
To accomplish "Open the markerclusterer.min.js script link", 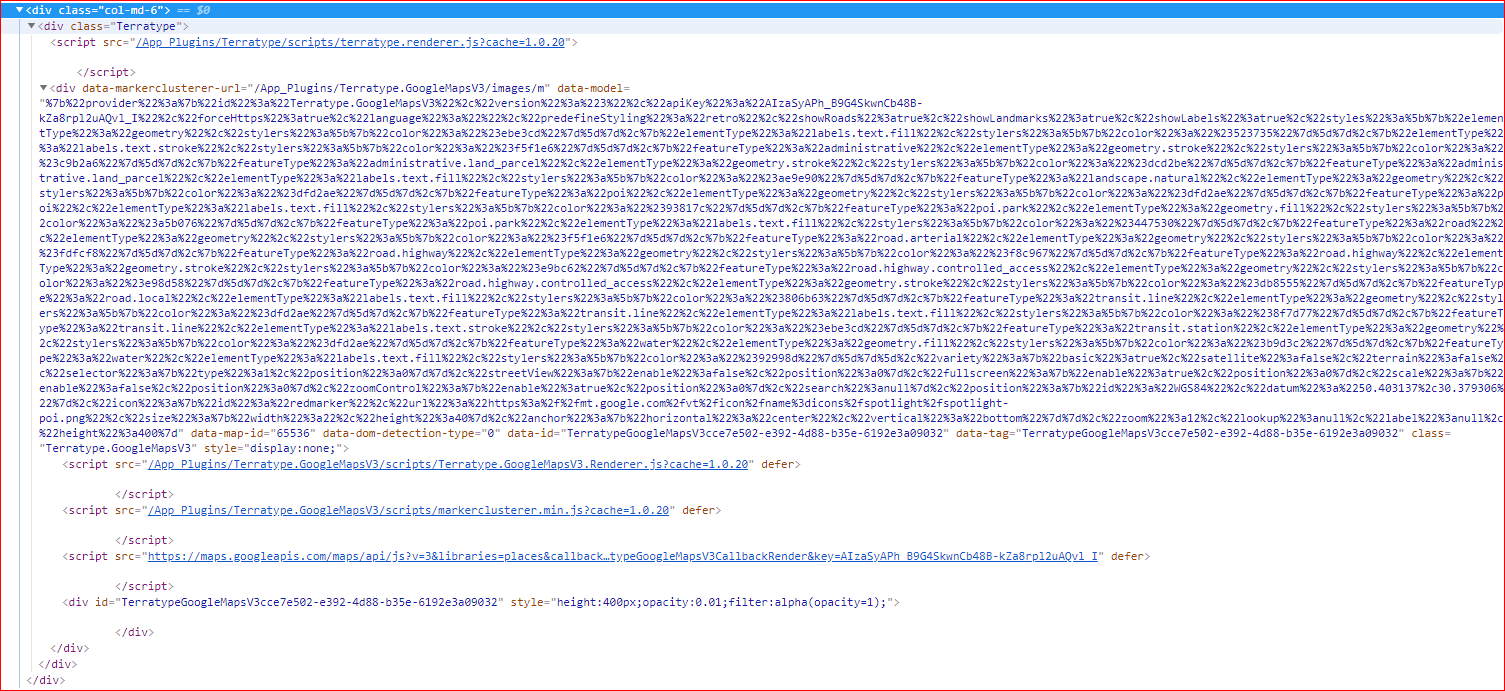I will pos(409,510).
